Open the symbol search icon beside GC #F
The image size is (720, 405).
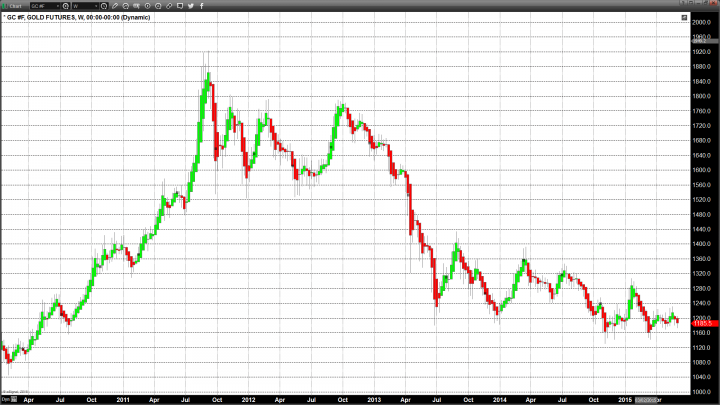(66, 6)
